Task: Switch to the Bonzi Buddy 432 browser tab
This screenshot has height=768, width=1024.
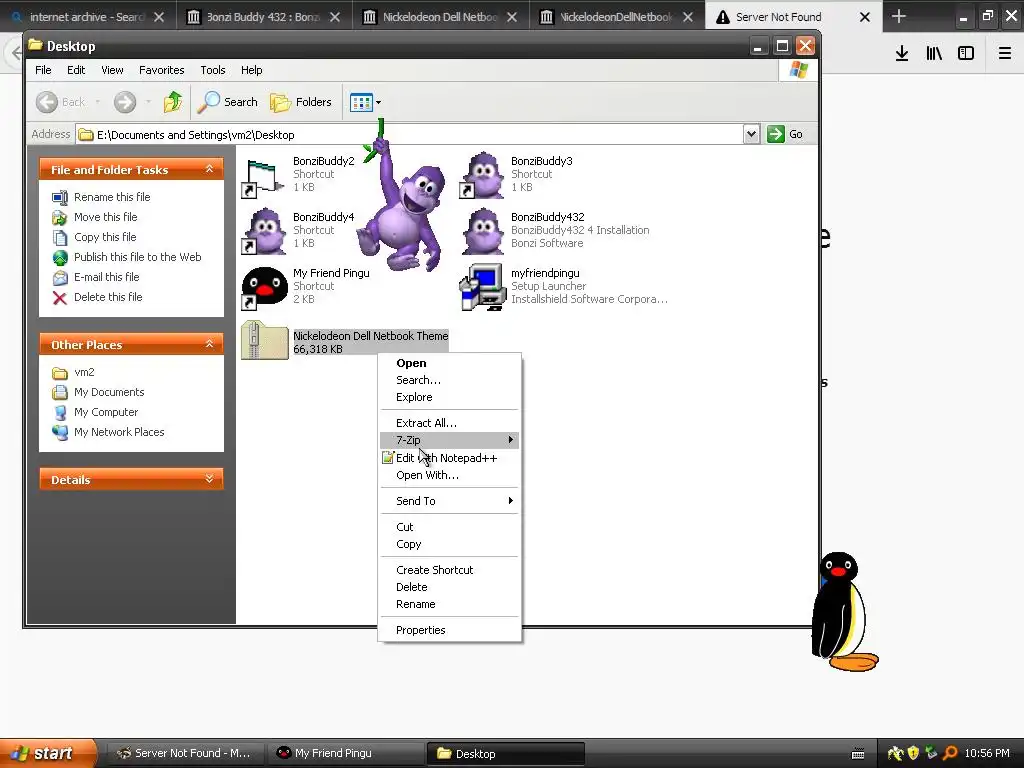Action: (x=263, y=17)
